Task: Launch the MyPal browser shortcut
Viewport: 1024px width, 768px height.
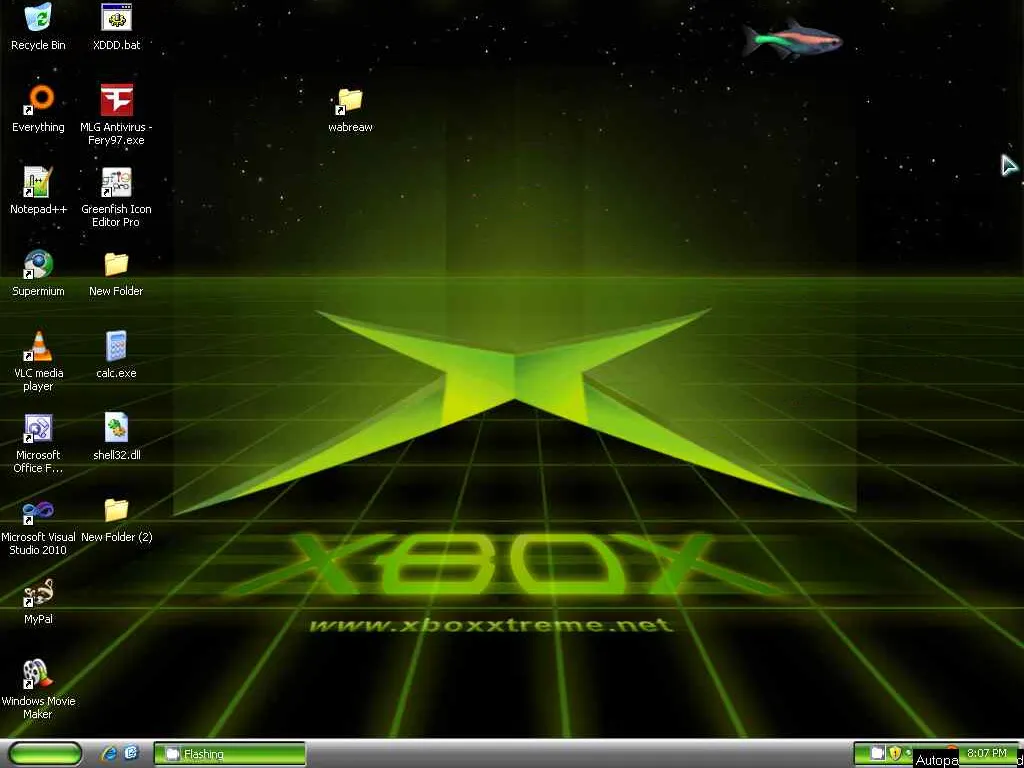Action: click(38, 592)
